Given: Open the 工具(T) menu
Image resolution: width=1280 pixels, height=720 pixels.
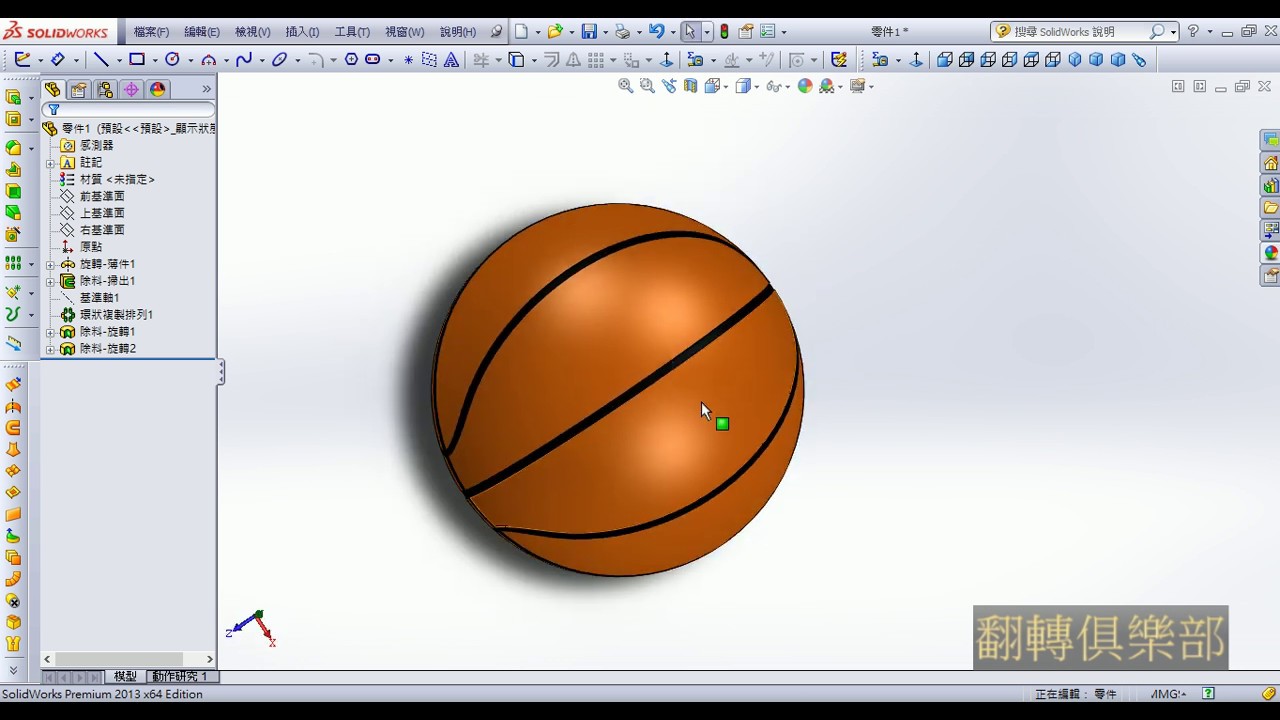Looking at the screenshot, I should point(352,32).
